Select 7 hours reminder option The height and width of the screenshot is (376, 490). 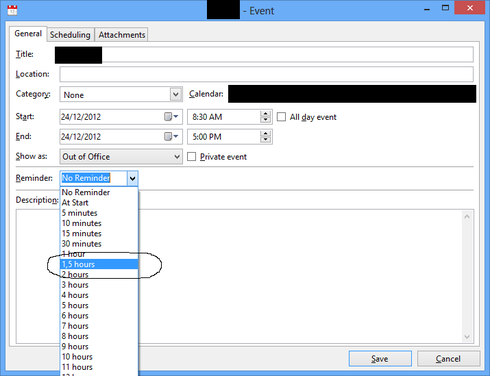(x=99, y=326)
